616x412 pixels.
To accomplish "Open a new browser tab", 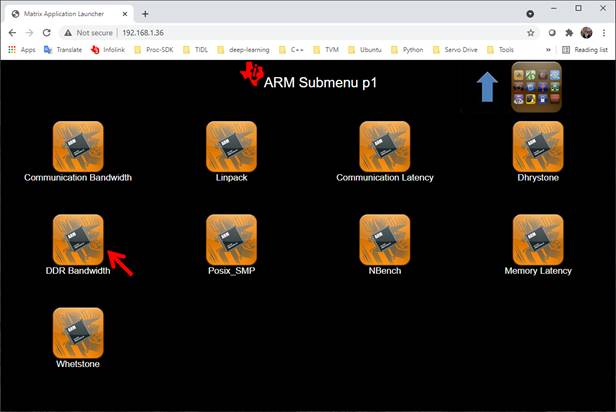I will point(145,14).
